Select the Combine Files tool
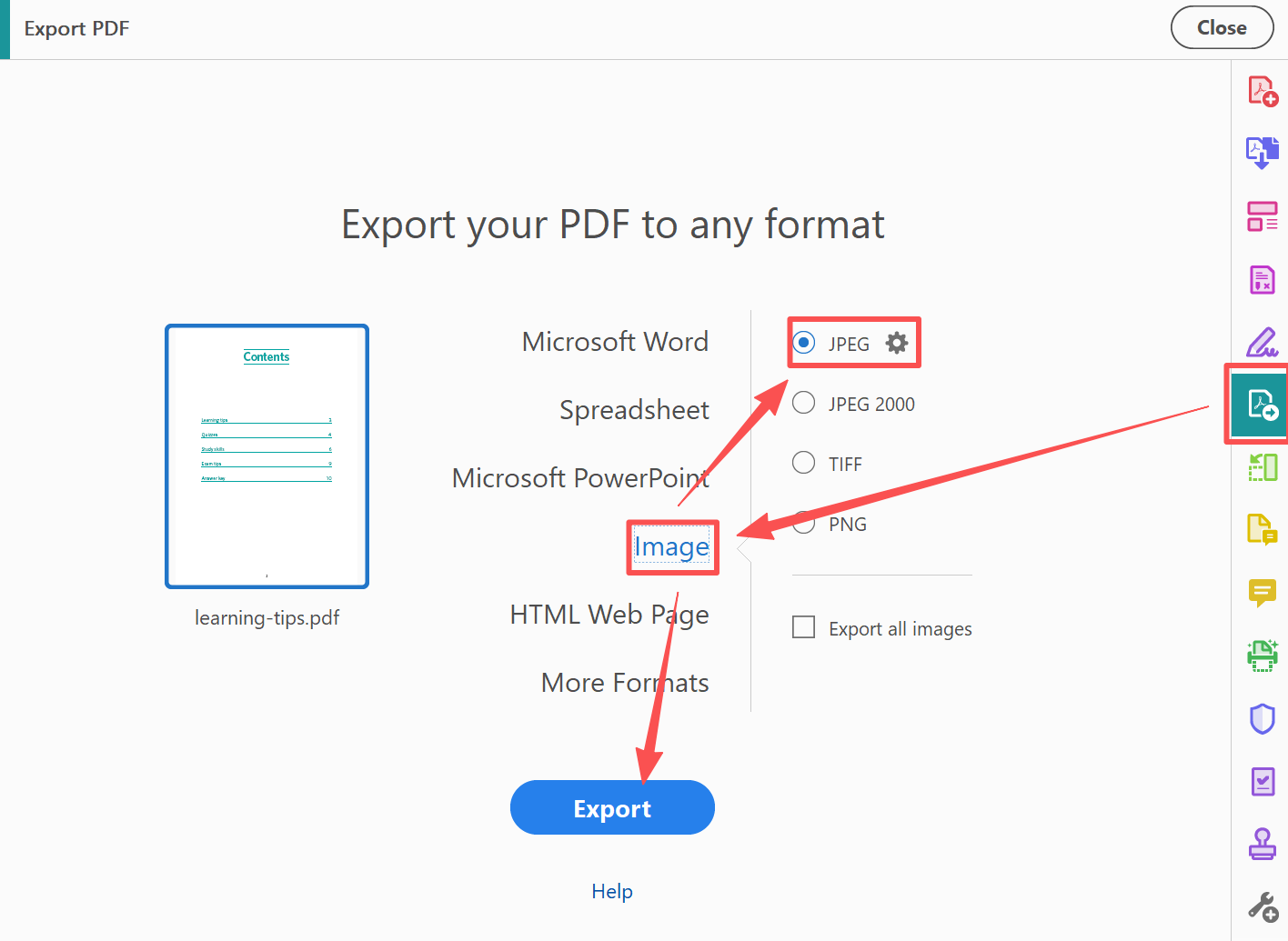Image resolution: width=1288 pixels, height=941 pixels. (x=1263, y=153)
